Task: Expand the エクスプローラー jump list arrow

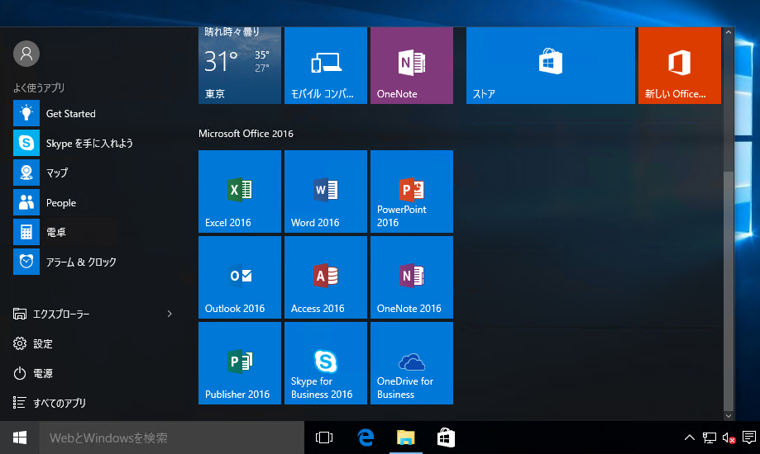Action: (x=170, y=314)
